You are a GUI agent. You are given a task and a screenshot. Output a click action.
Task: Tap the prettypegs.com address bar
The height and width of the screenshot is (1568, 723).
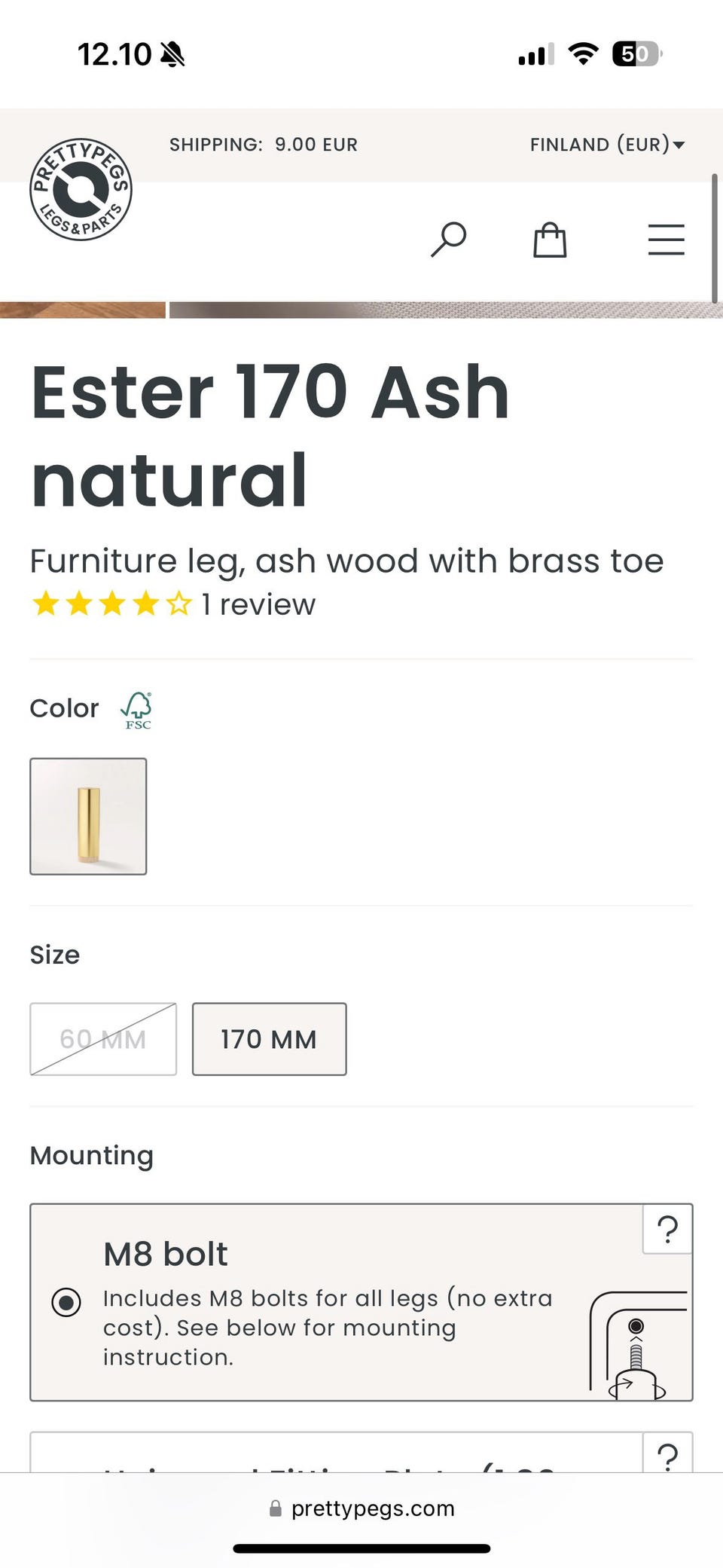[x=361, y=1508]
